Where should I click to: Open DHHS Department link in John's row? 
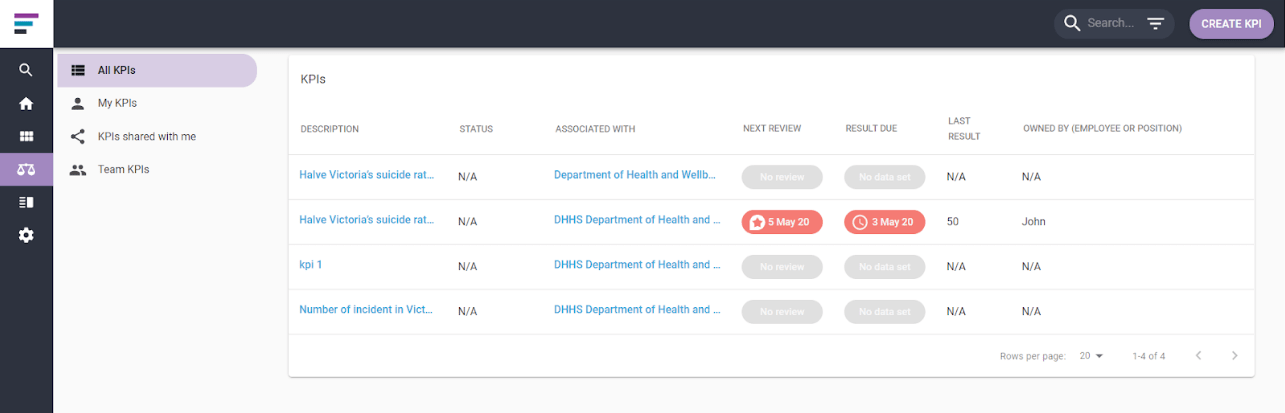638,219
